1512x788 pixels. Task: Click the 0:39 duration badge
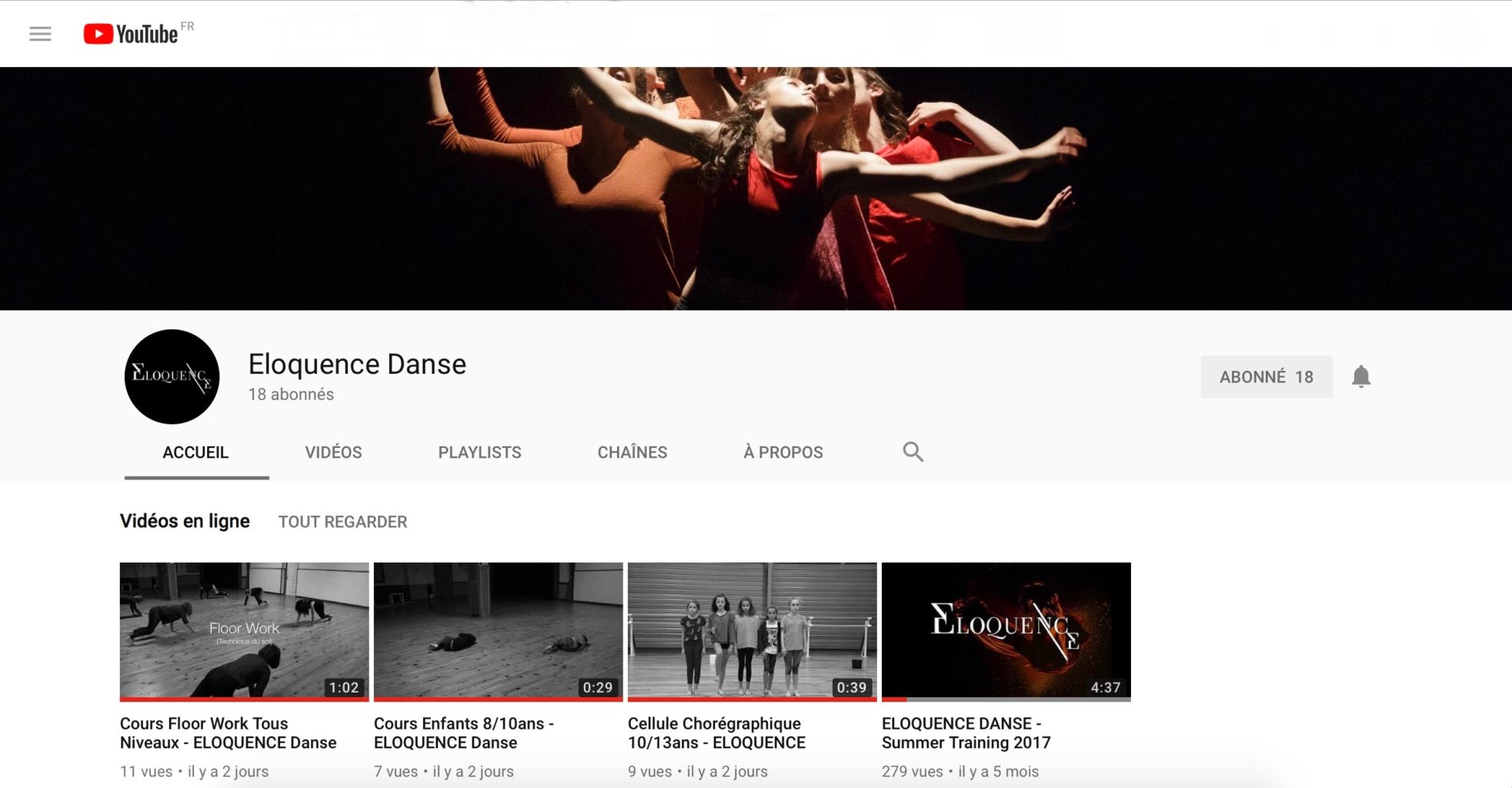tap(851, 687)
